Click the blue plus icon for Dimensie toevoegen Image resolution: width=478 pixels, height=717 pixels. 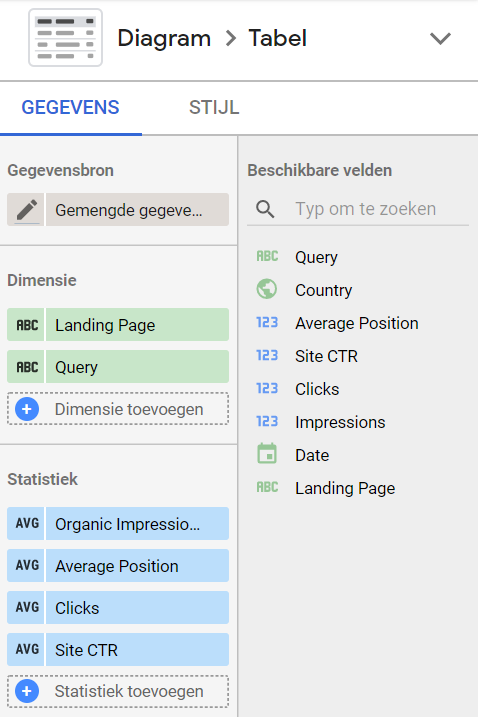click(x=27, y=409)
